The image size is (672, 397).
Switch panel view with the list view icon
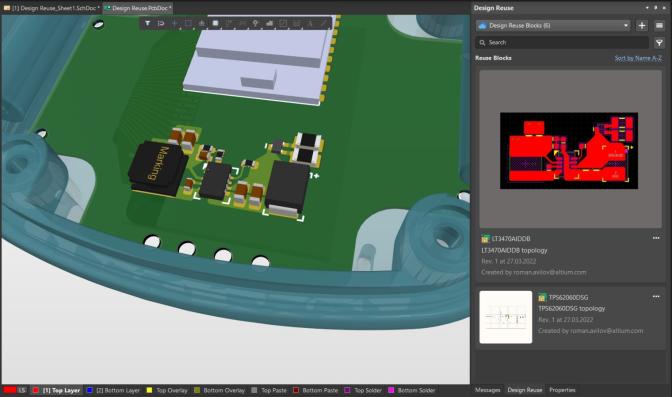tap(659, 26)
